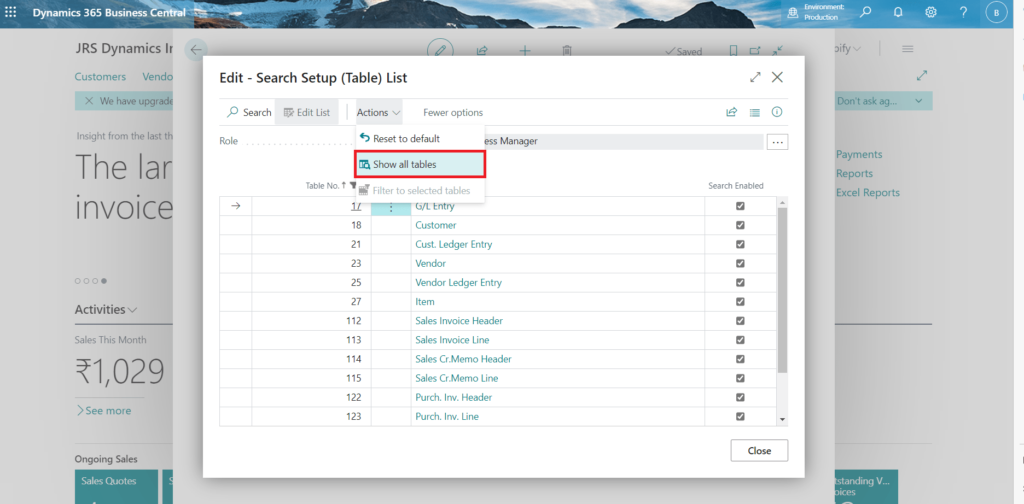Open the notifications bell
The width and height of the screenshot is (1024, 504).
pyautogui.click(x=898, y=12)
